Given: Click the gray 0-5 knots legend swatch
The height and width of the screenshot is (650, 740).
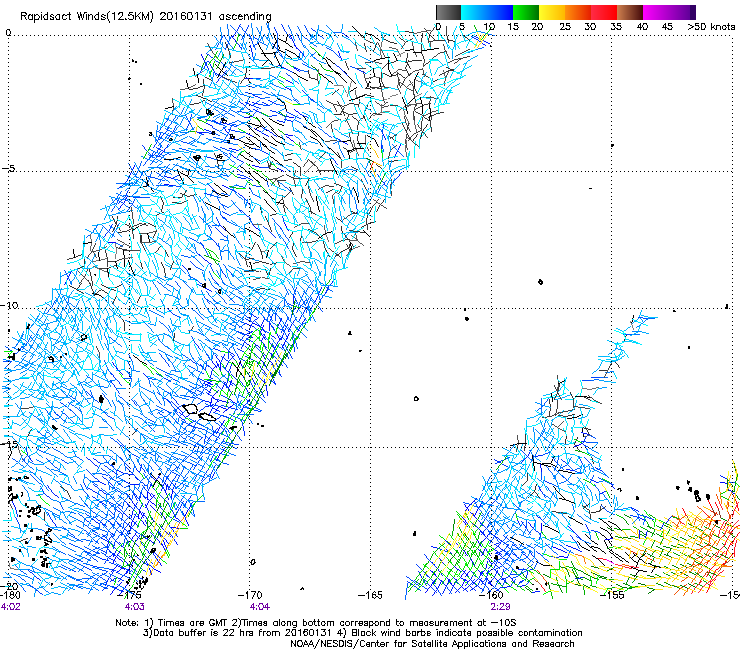Looking at the screenshot, I should (x=448, y=12).
